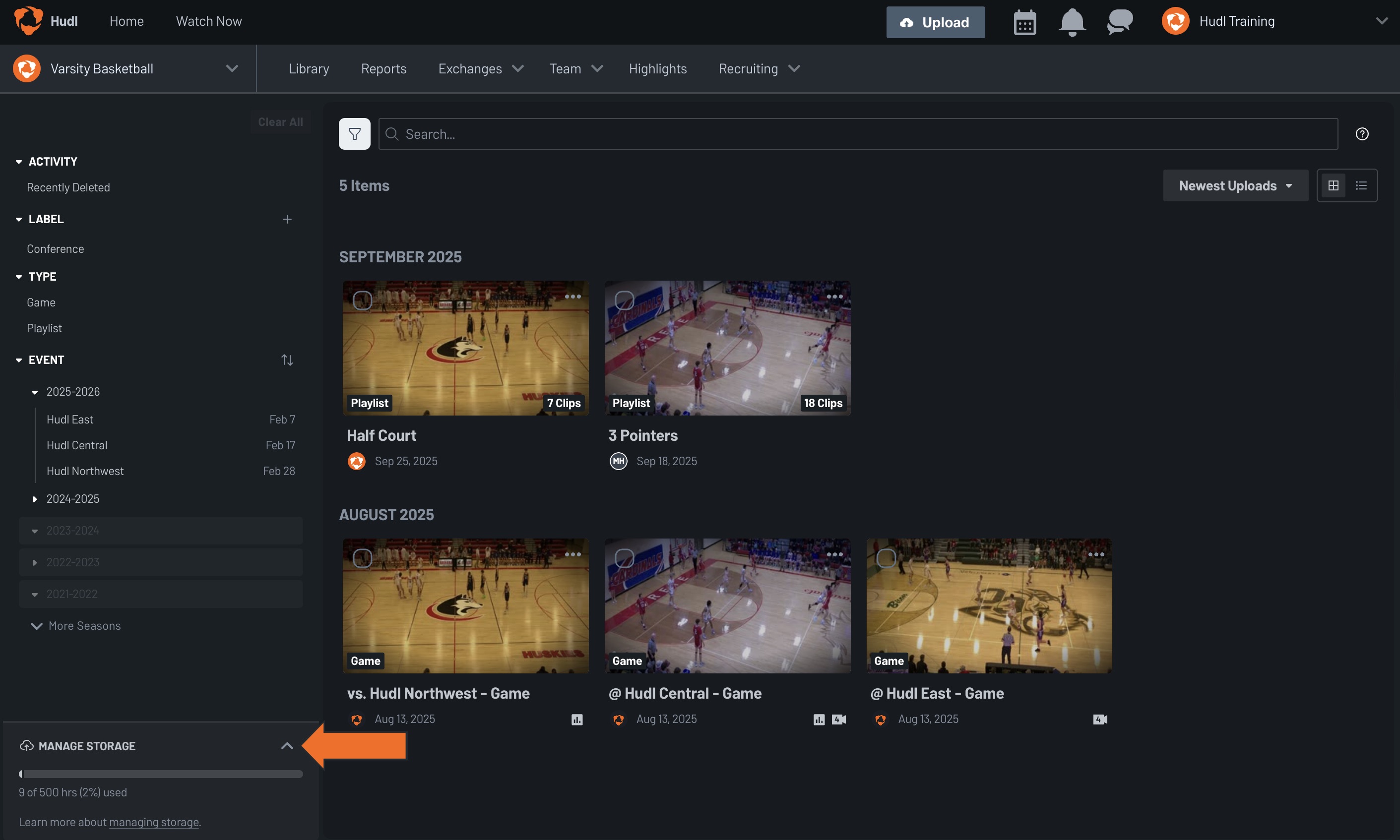Open the 3 Pointers playlist thumbnail
Screen dimensions: 1400x840
(727, 348)
